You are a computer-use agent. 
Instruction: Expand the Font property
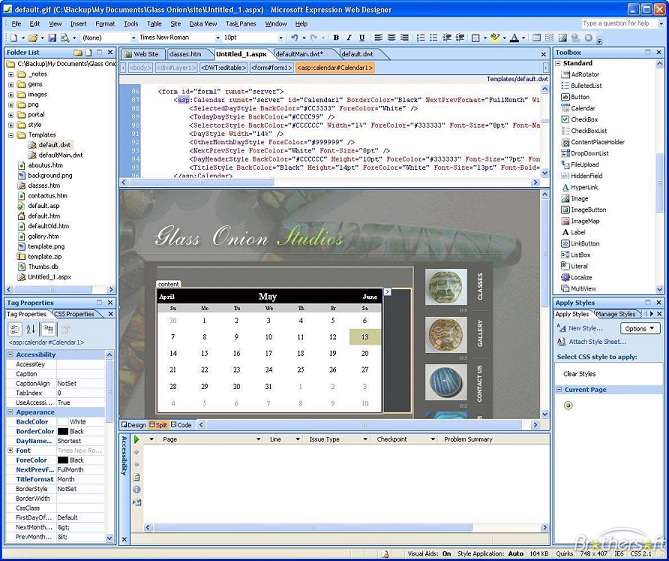11,451
